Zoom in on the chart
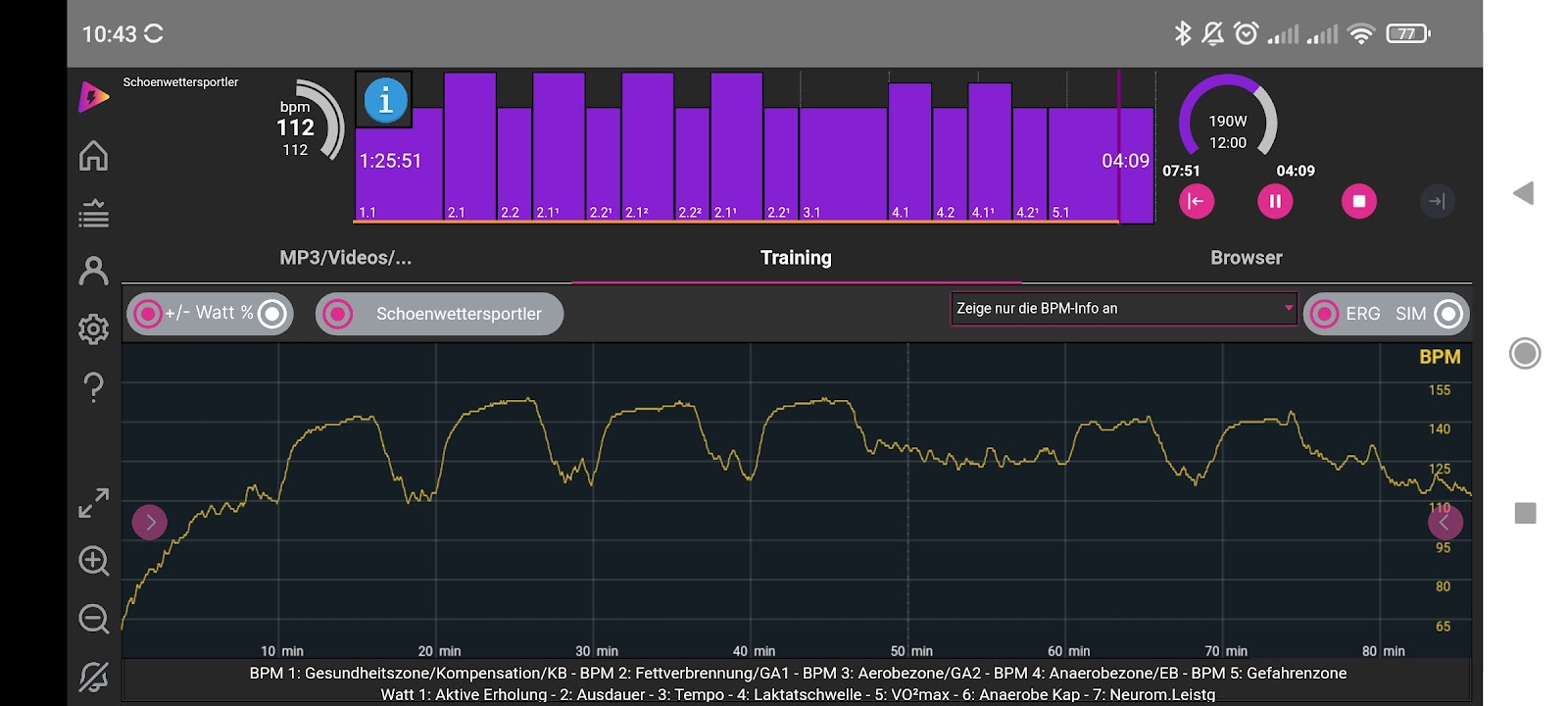Image resolution: width=1568 pixels, height=706 pixels. coord(93,561)
